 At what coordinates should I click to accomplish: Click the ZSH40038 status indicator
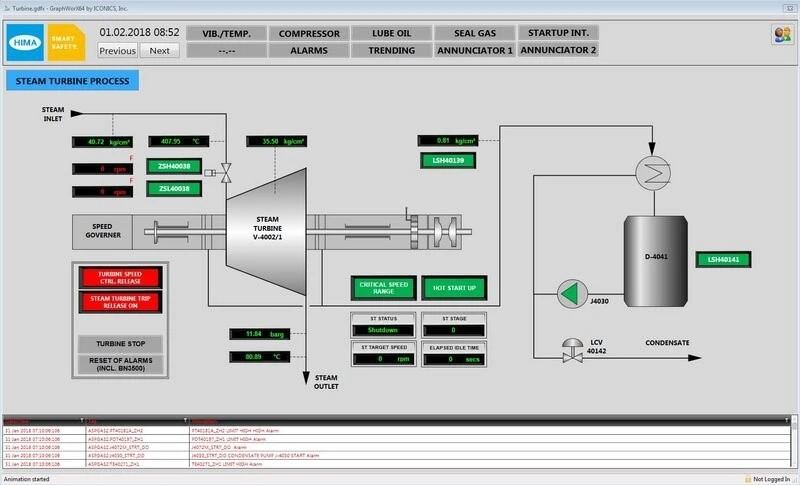(x=174, y=166)
